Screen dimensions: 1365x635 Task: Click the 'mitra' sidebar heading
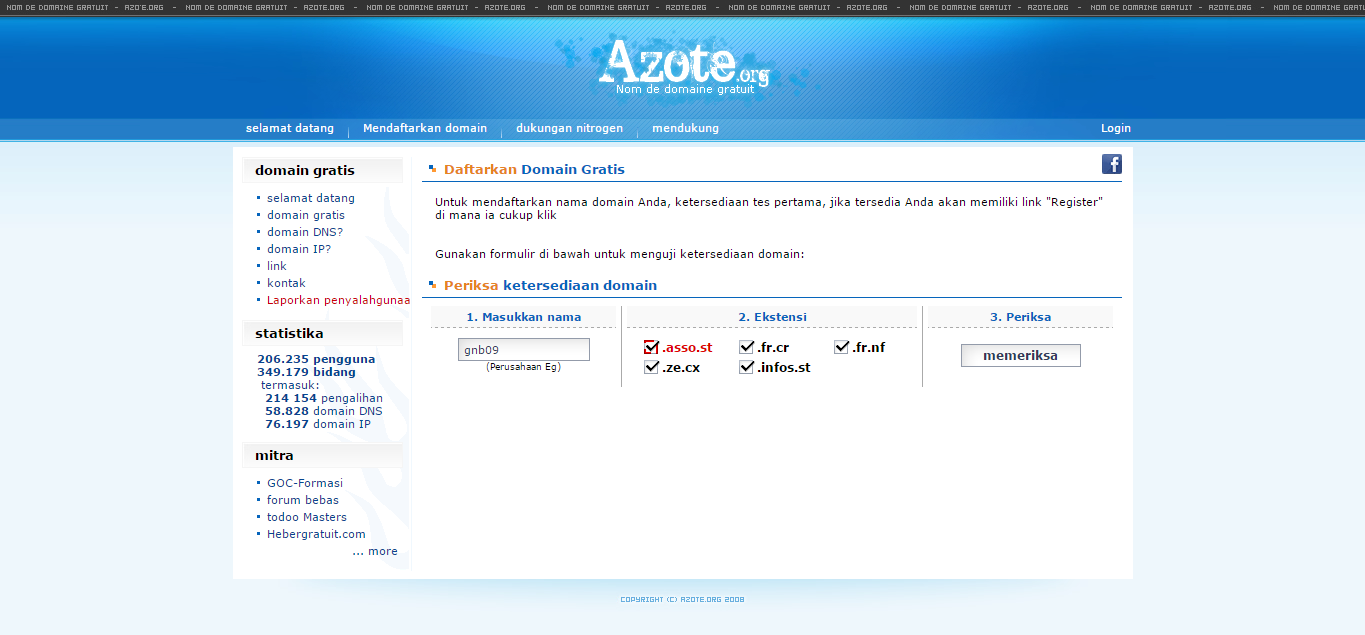tap(274, 455)
